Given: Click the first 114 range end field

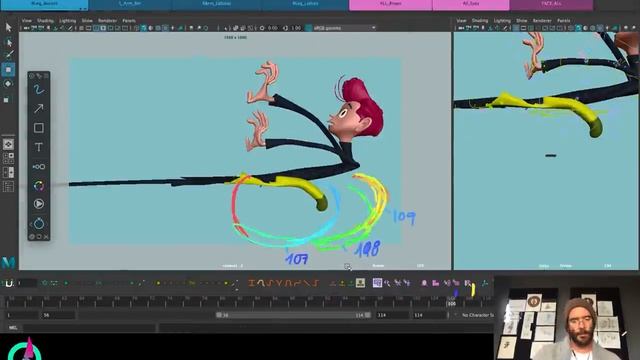Looking at the screenshot, I should coord(393,315).
